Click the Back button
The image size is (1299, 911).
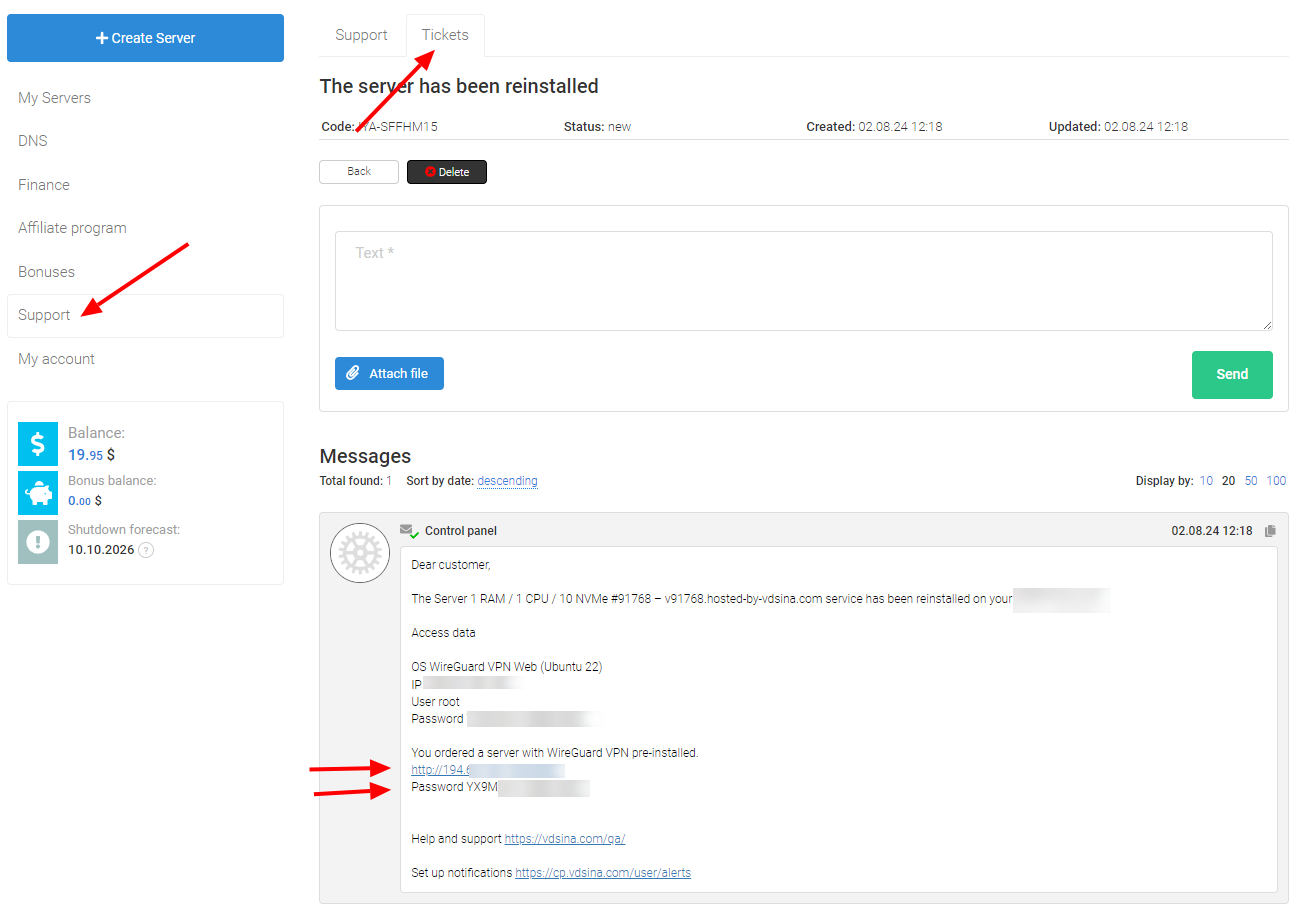tap(359, 172)
